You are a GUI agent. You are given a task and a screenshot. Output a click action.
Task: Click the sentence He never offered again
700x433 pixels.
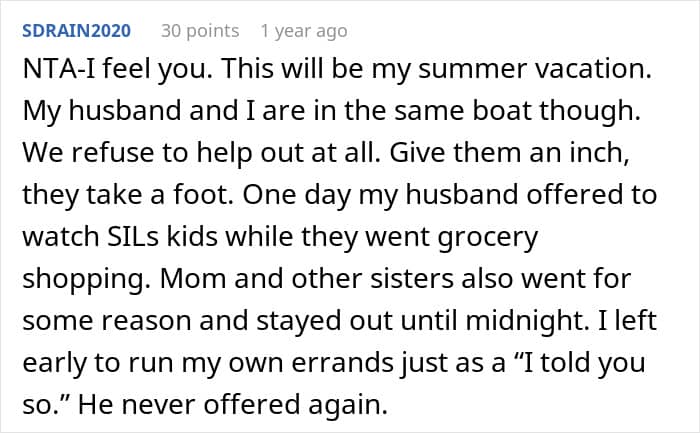233,404
